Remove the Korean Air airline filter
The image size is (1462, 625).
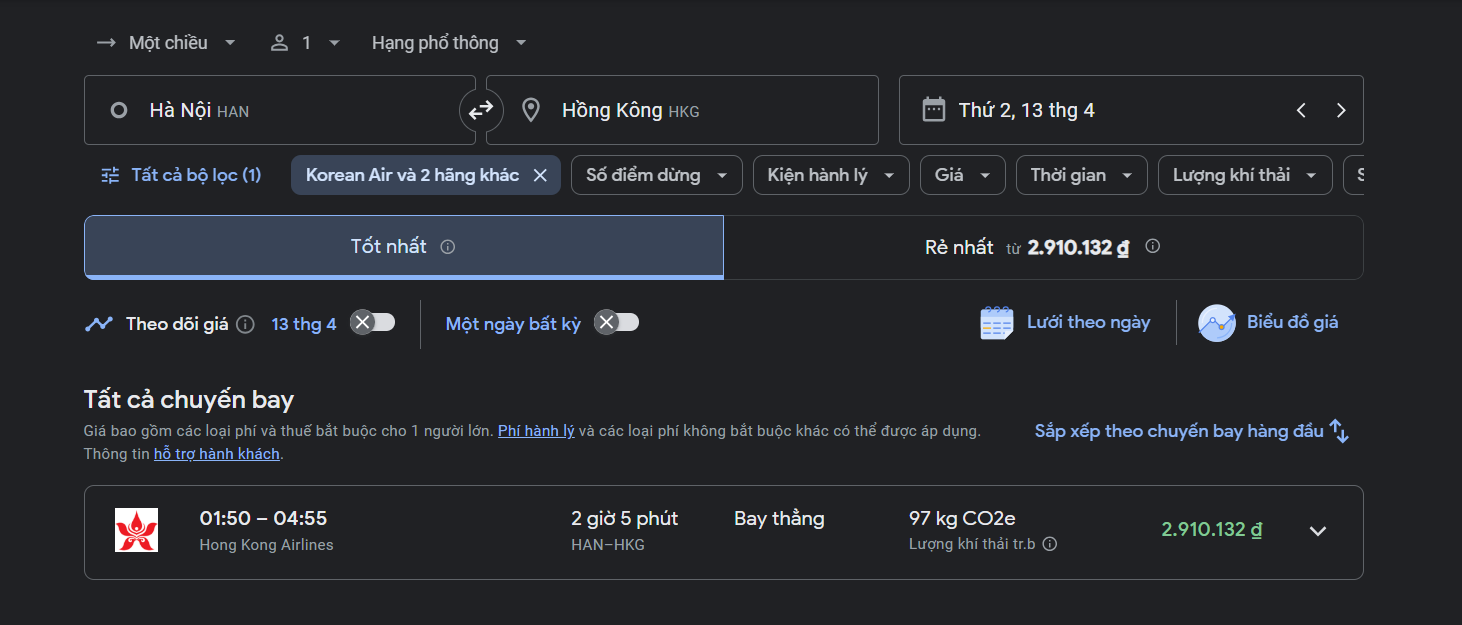pyautogui.click(x=540, y=175)
